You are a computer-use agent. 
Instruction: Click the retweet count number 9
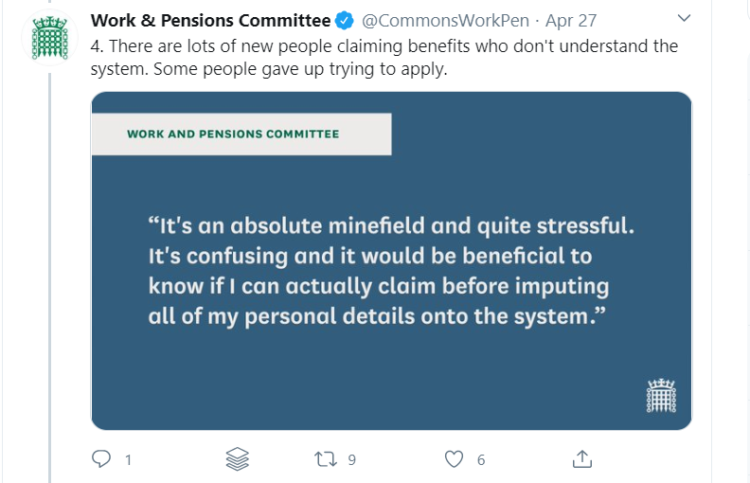[352, 460]
